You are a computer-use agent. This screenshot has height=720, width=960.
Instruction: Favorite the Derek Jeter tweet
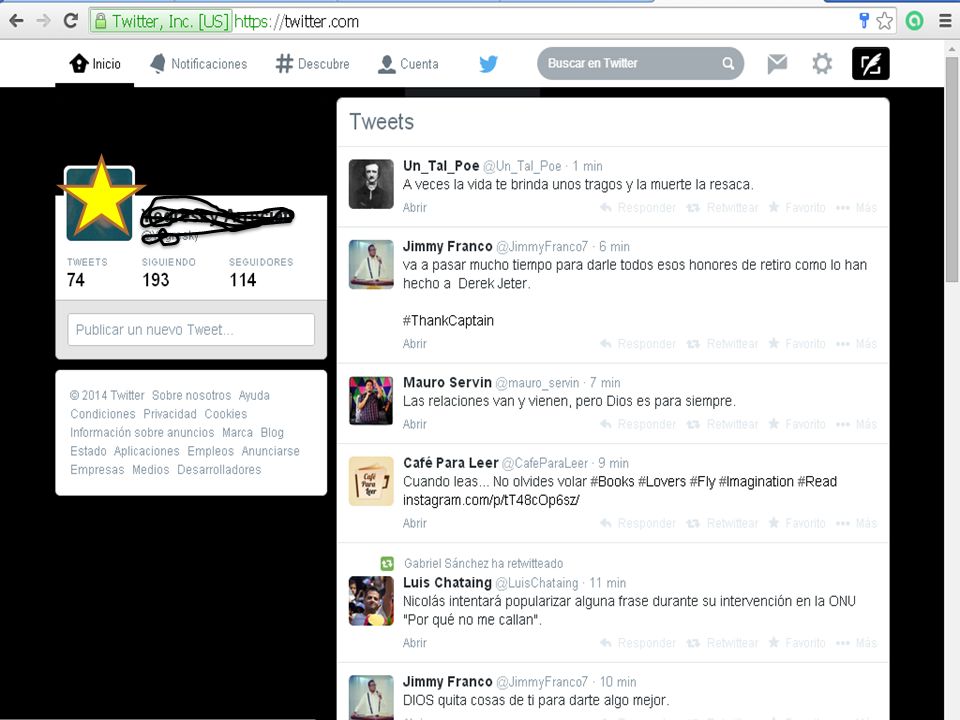797,343
